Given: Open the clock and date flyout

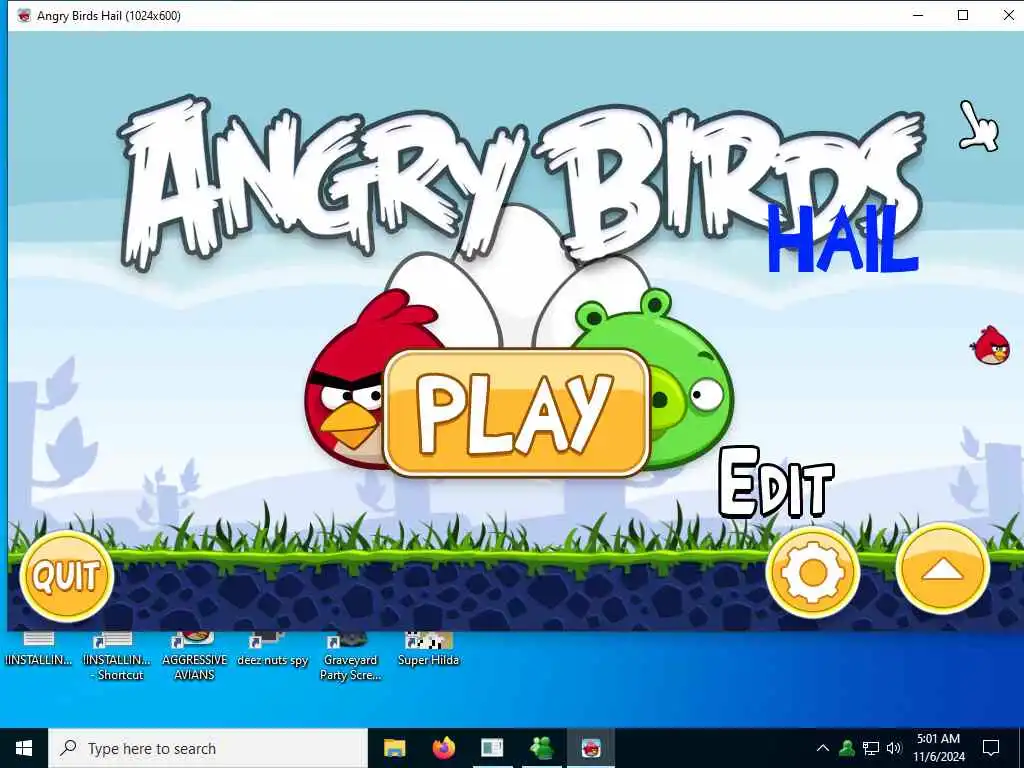Looking at the screenshot, I should 938,748.
